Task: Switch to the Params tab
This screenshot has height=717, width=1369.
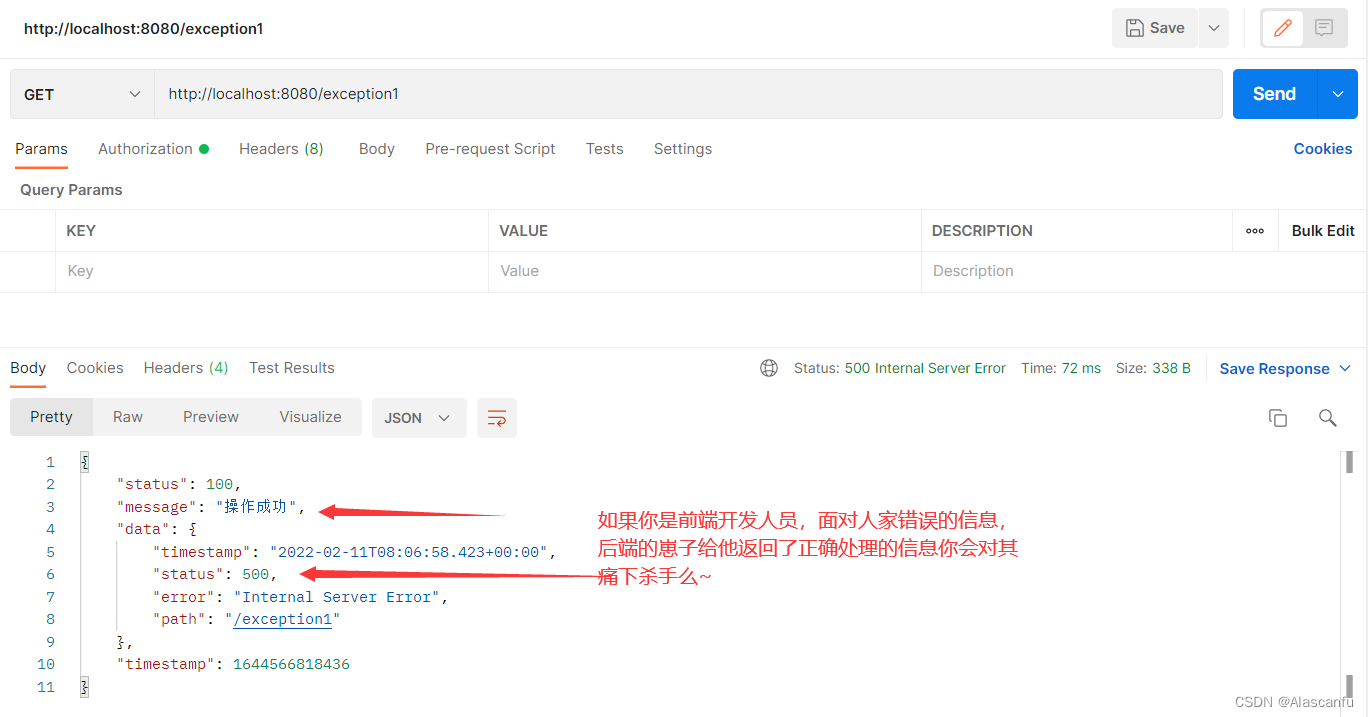Action: coord(41,149)
